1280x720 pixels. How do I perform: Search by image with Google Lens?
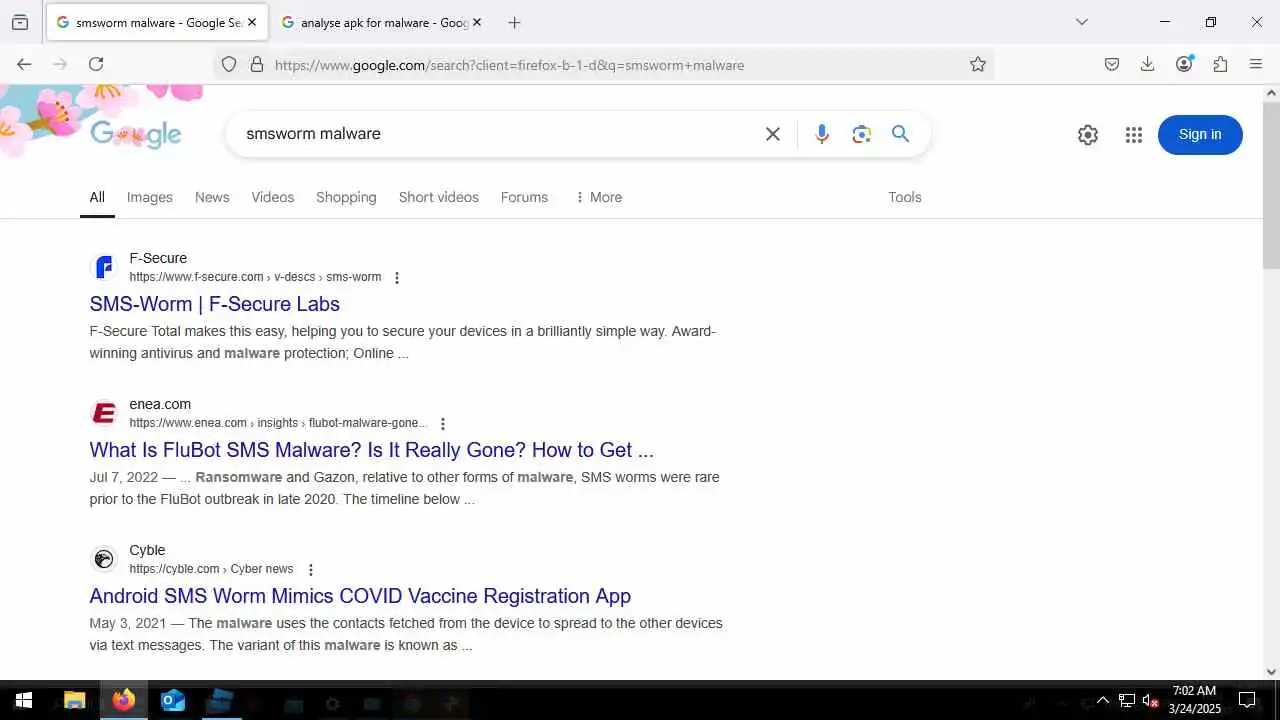coord(862,134)
